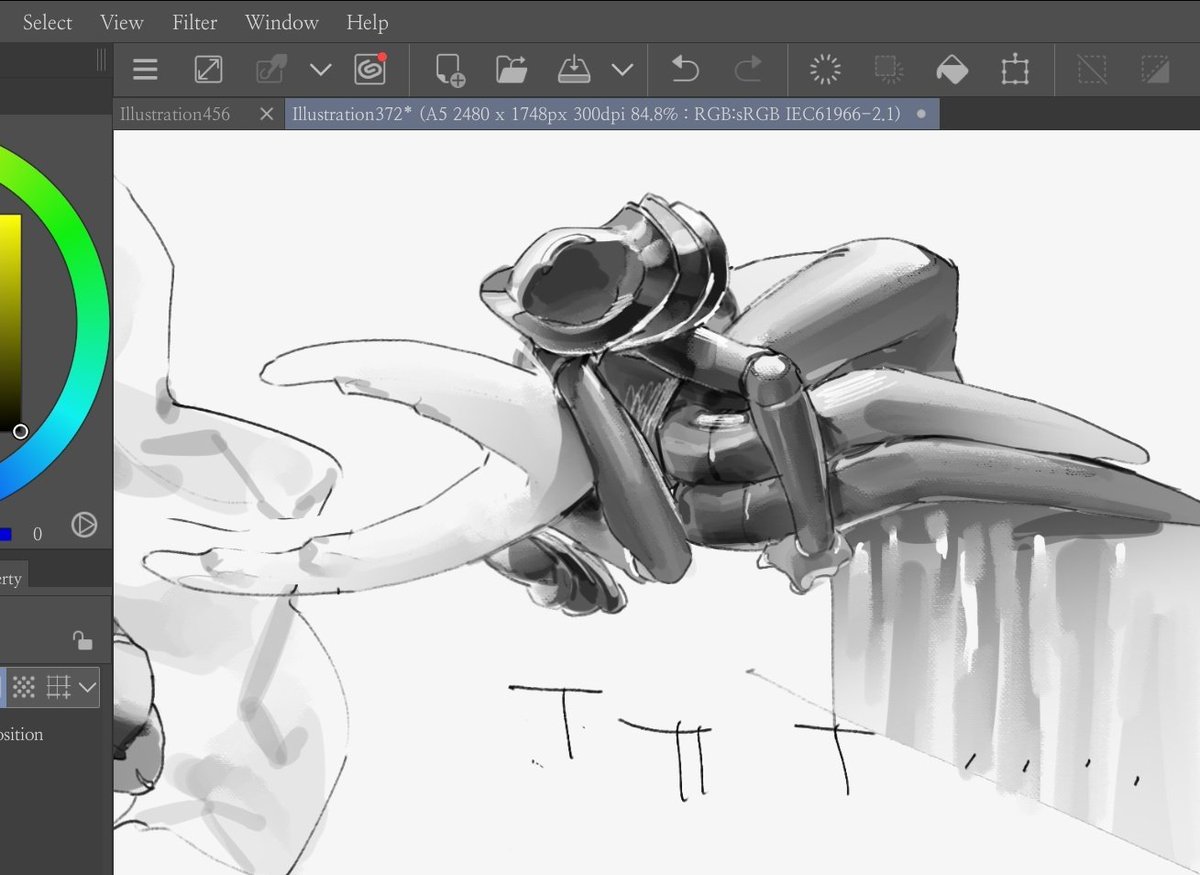The width and height of the screenshot is (1200, 875).
Task: Open the hamburger command bar menu
Action: click(146, 70)
